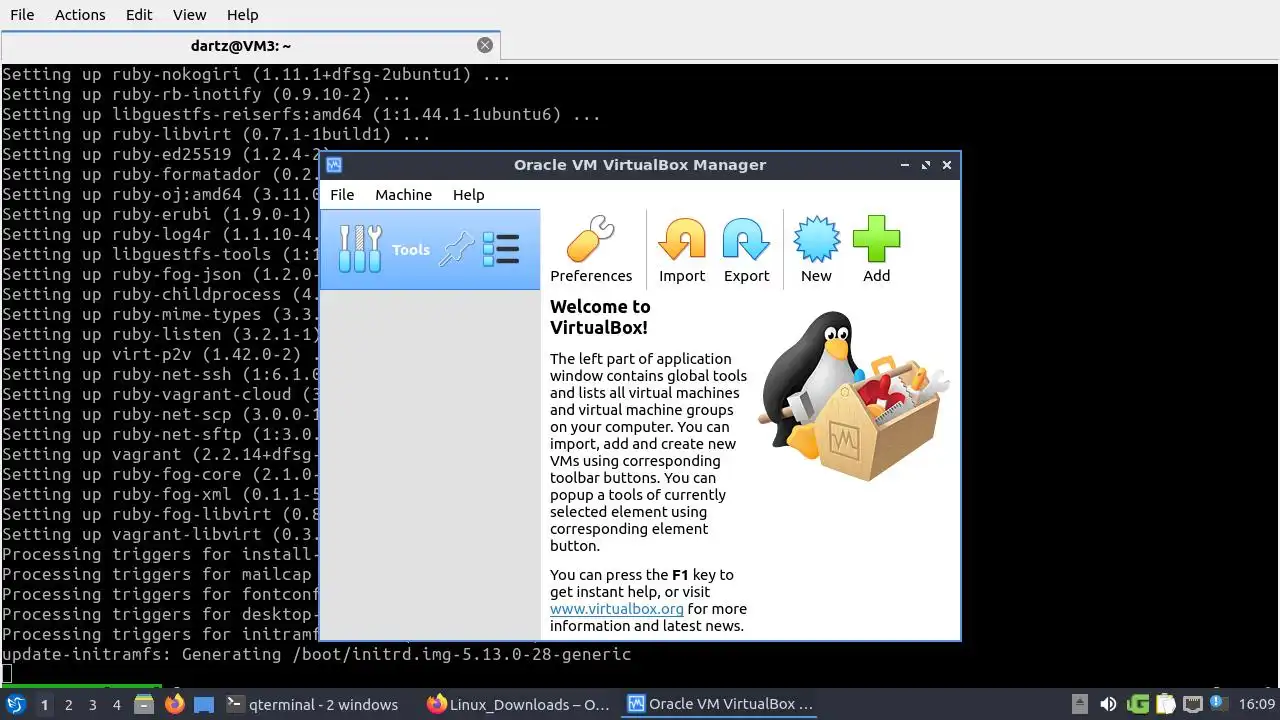Click the Export appliance icon
This screenshot has height=720, width=1280.
[746, 250]
